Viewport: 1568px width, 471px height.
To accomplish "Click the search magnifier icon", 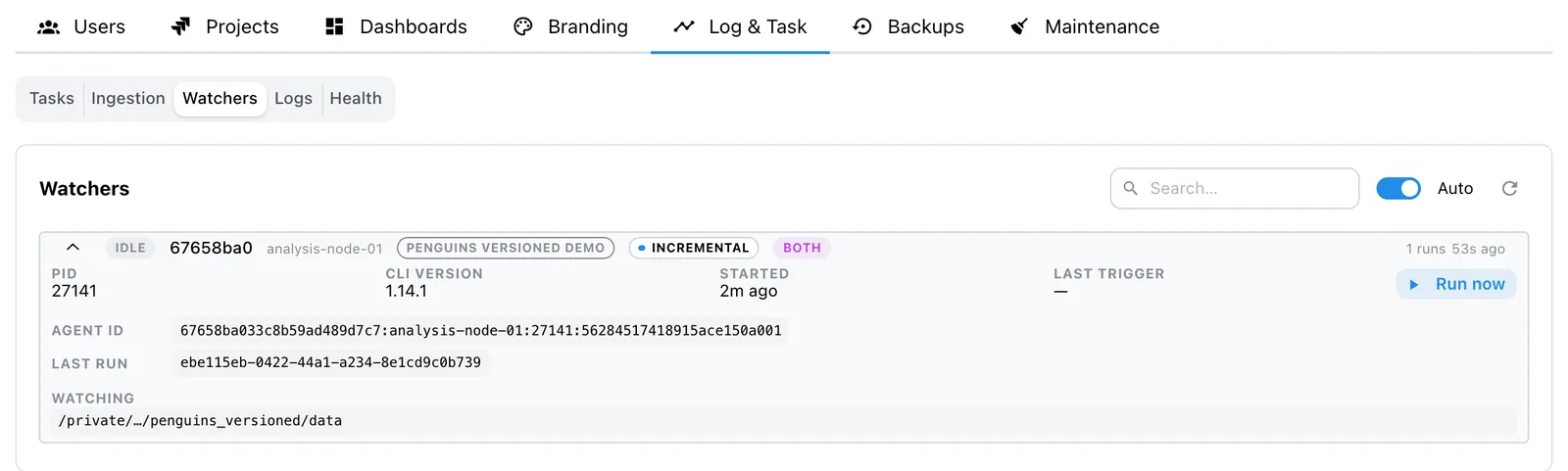I will pyautogui.click(x=1130, y=188).
